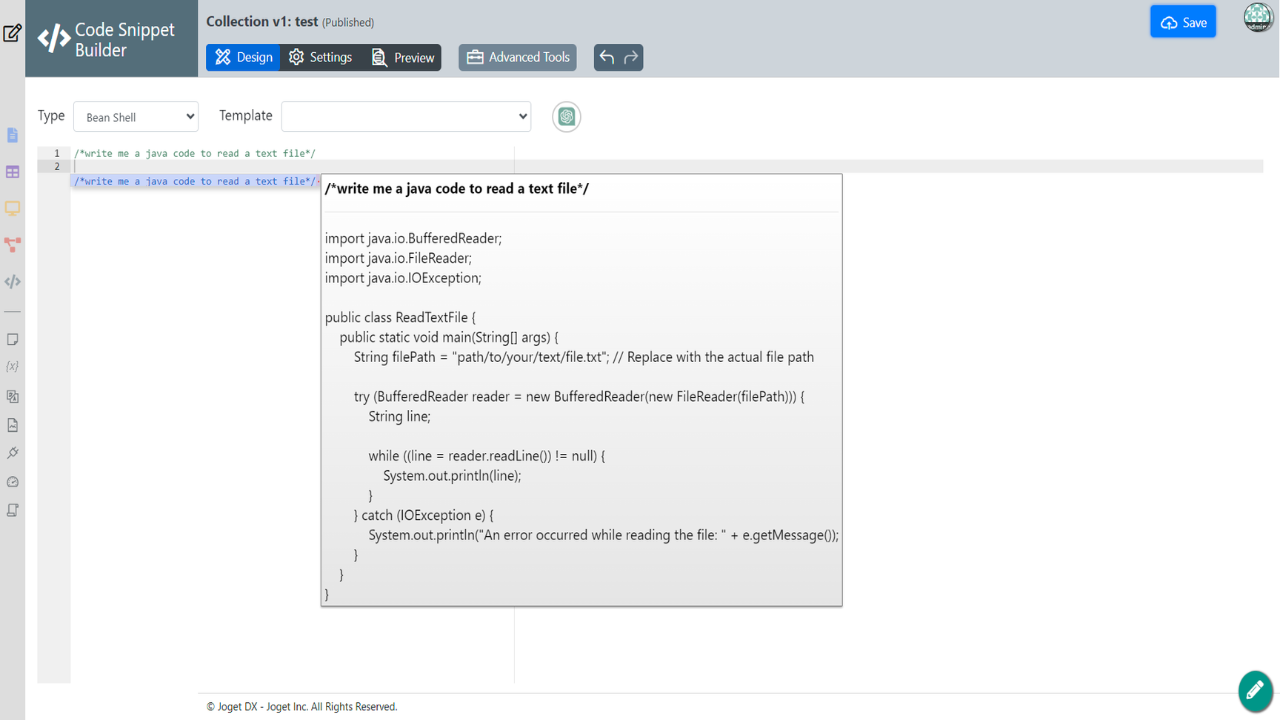Select the Design tab

[x=244, y=58]
